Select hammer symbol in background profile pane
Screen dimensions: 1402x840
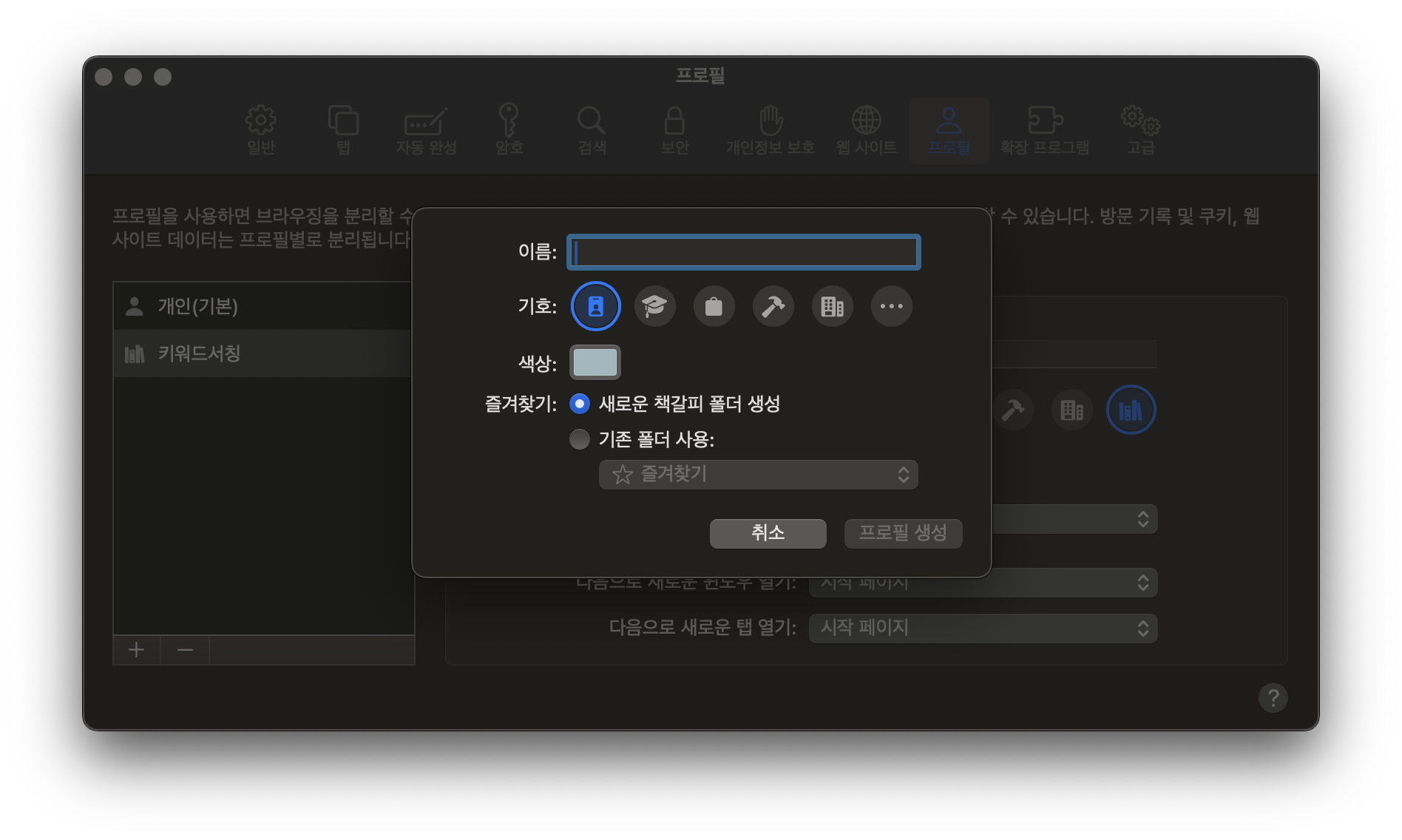1012,410
